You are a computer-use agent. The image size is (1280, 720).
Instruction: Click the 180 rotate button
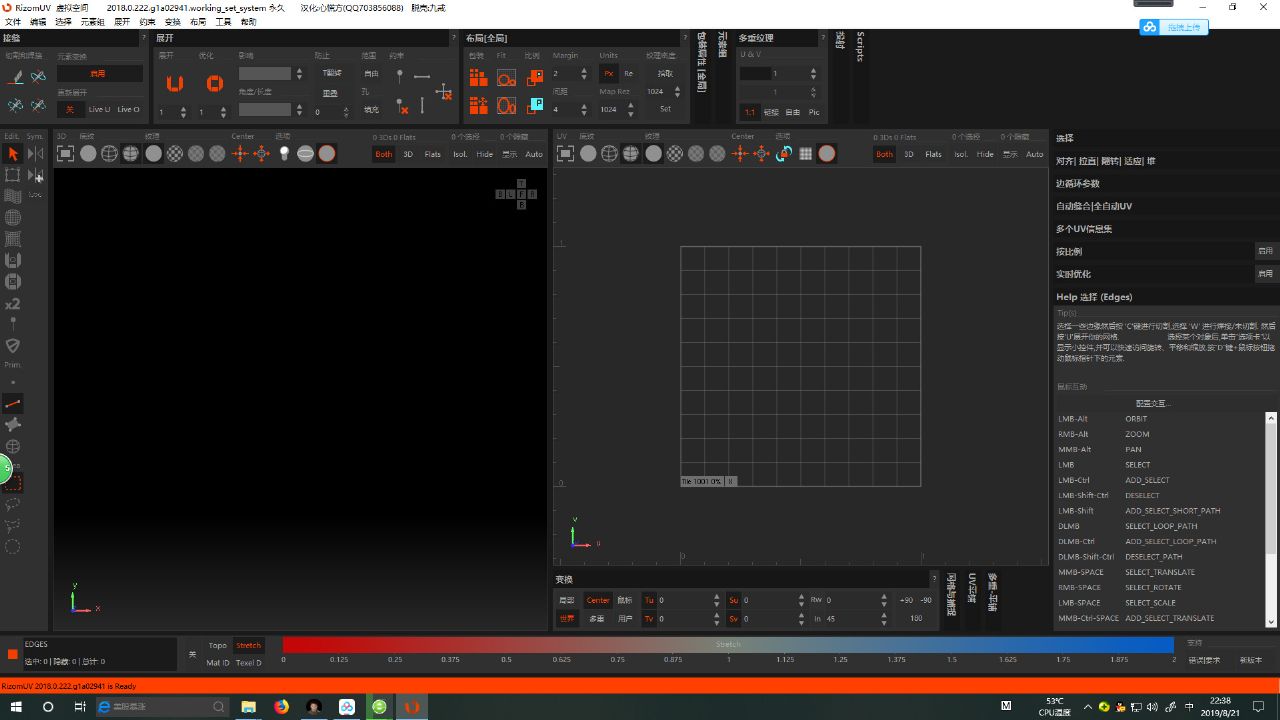(916, 618)
